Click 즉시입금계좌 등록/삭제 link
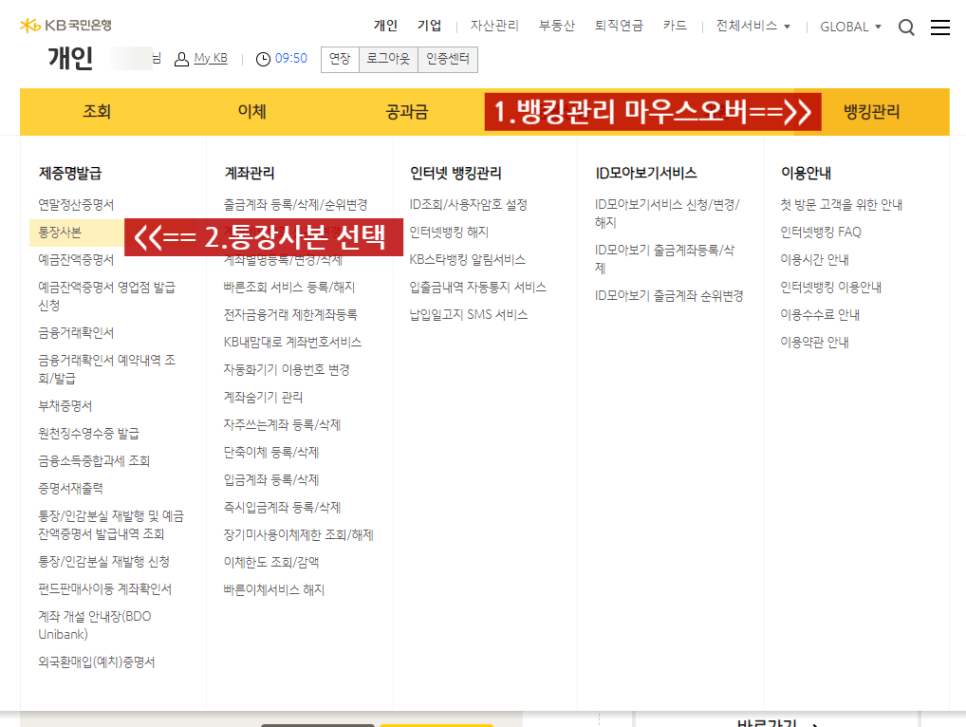This screenshot has width=966, height=727. point(282,507)
